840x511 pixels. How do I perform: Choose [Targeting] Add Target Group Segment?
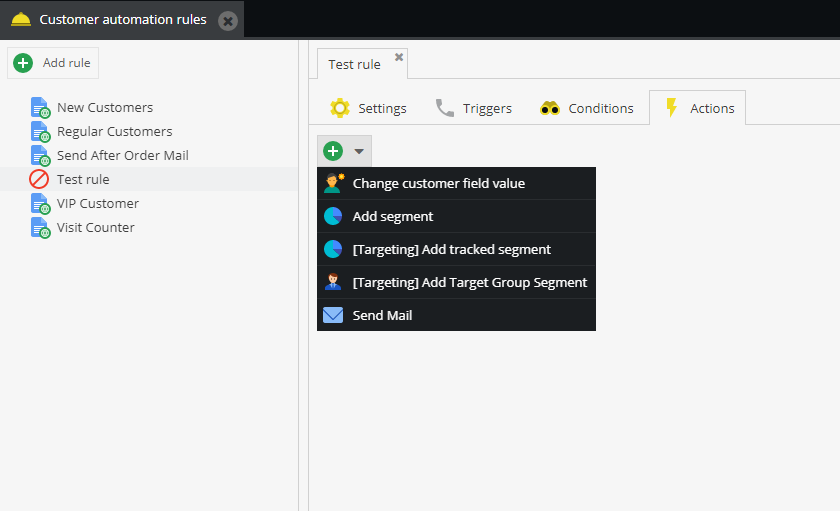(x=456, y=282)
